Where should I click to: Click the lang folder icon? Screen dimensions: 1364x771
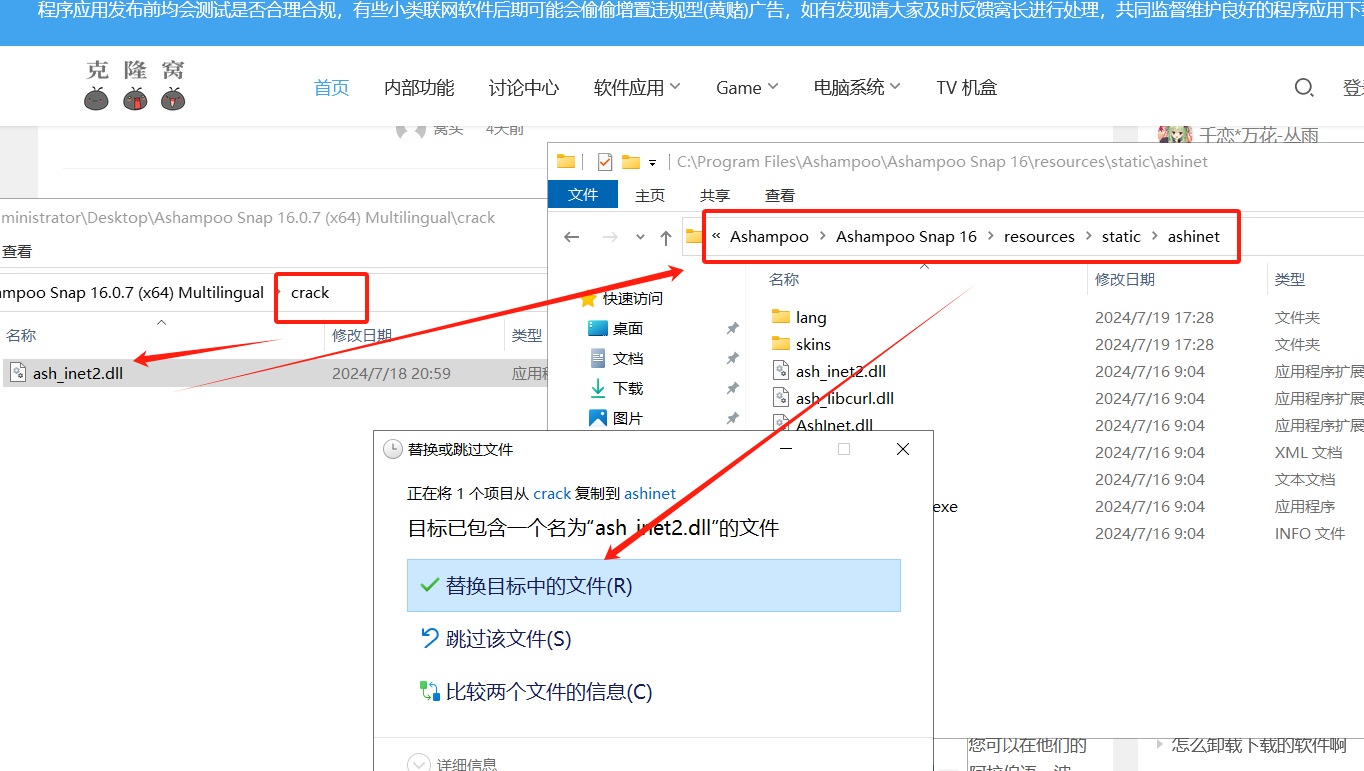coord(781,317)
